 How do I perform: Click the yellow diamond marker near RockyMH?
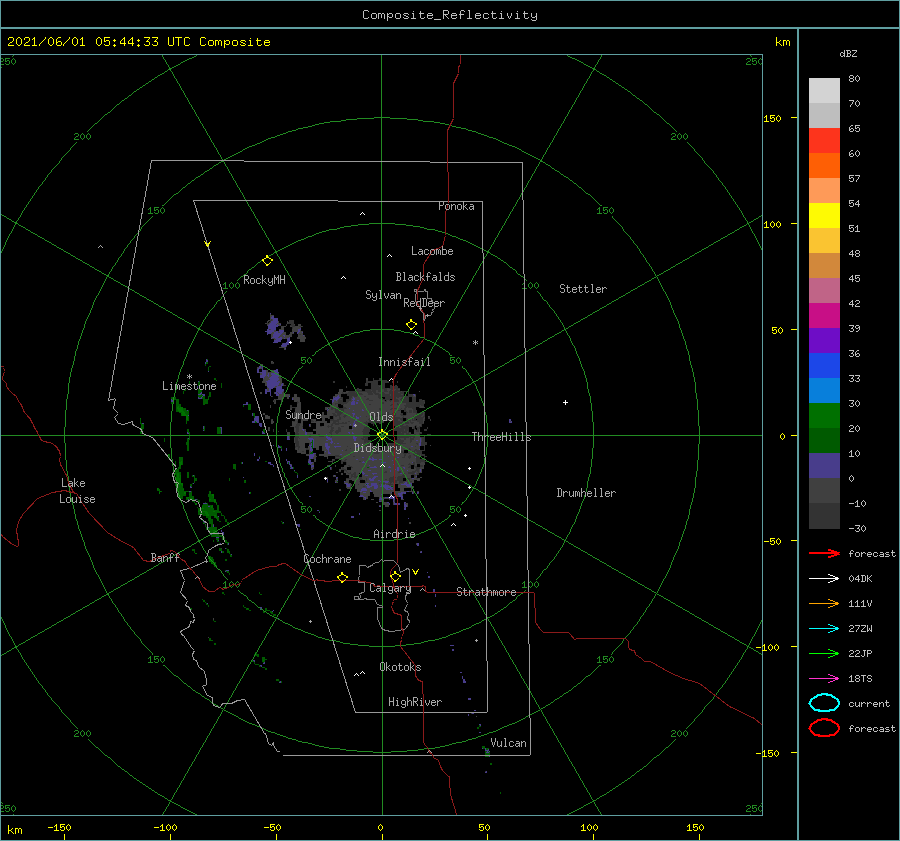click(x=267, y=261)
